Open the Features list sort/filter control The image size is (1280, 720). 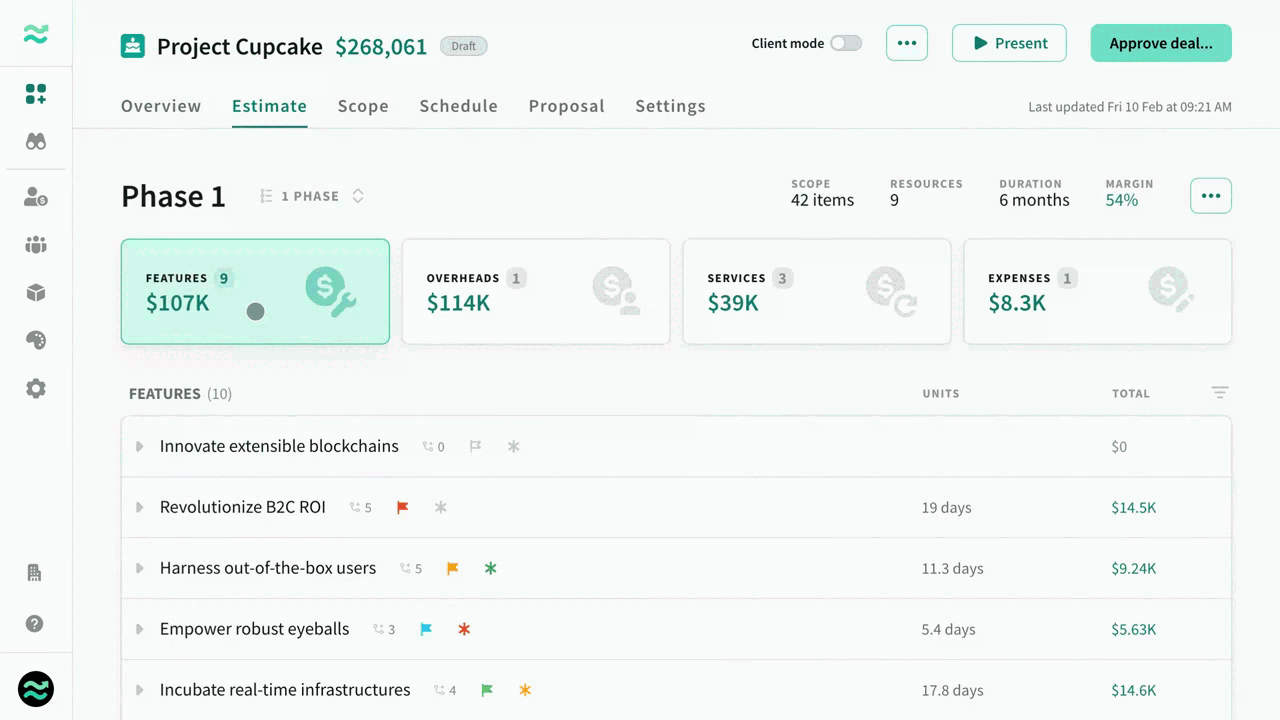(x=1220, y=392)
